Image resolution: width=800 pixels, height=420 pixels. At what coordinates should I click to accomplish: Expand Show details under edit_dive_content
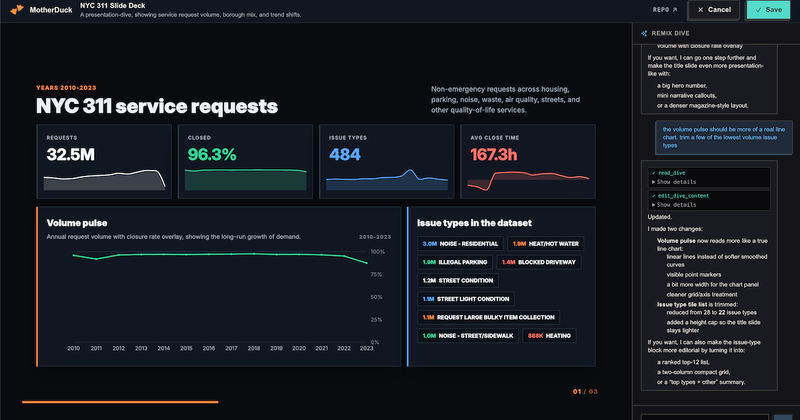click(674, 205)
